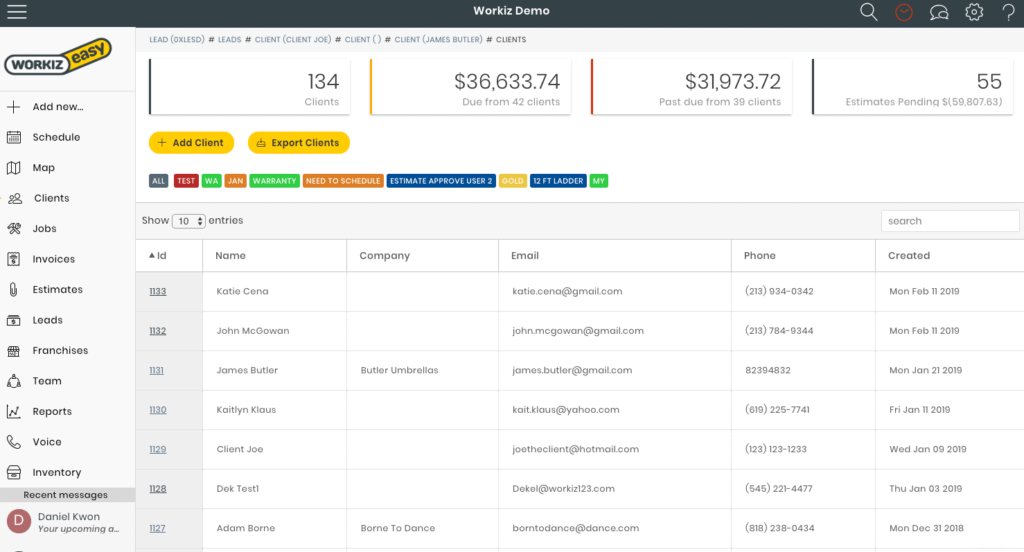Open client ID 1133 link
Viewport: 1024px width, 552px height.
[x=158, y=291]
